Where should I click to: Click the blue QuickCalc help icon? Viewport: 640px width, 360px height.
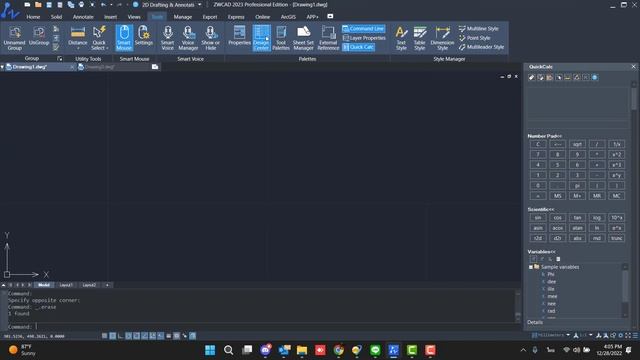point(595,77)
